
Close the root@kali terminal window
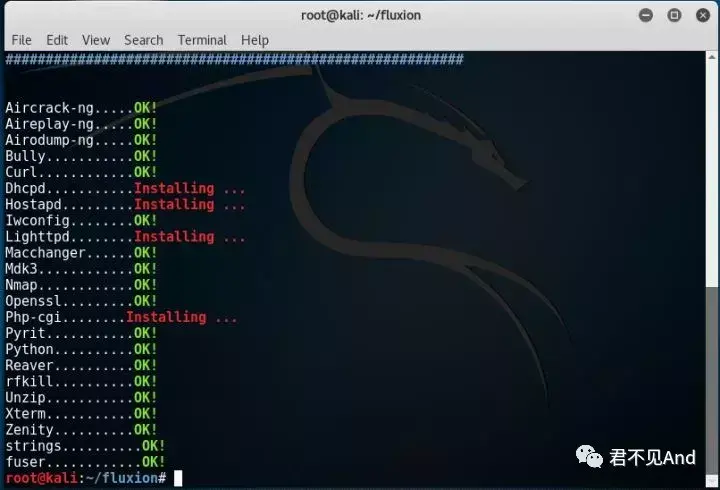tap(703, 15)
